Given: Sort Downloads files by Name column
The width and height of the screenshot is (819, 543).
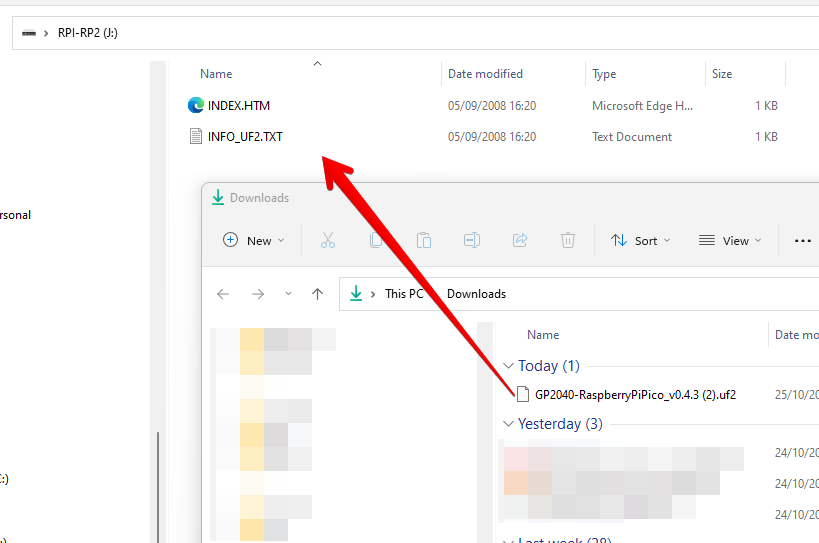Looking at the screenshot, I should tap(543, 335).
